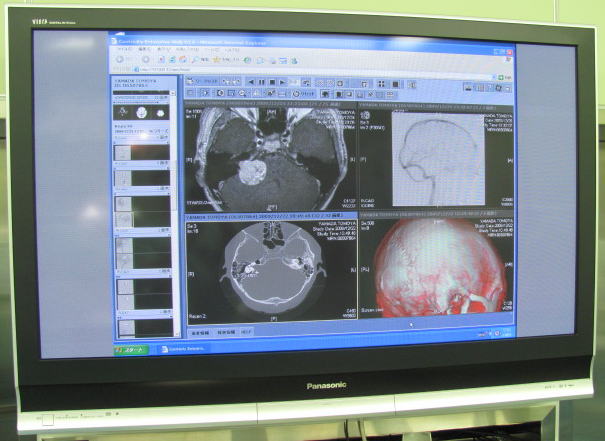Viewport: 605px width, 441px height.
Task: Select the red 3D volume rendering pane
Action: (434, 268)
